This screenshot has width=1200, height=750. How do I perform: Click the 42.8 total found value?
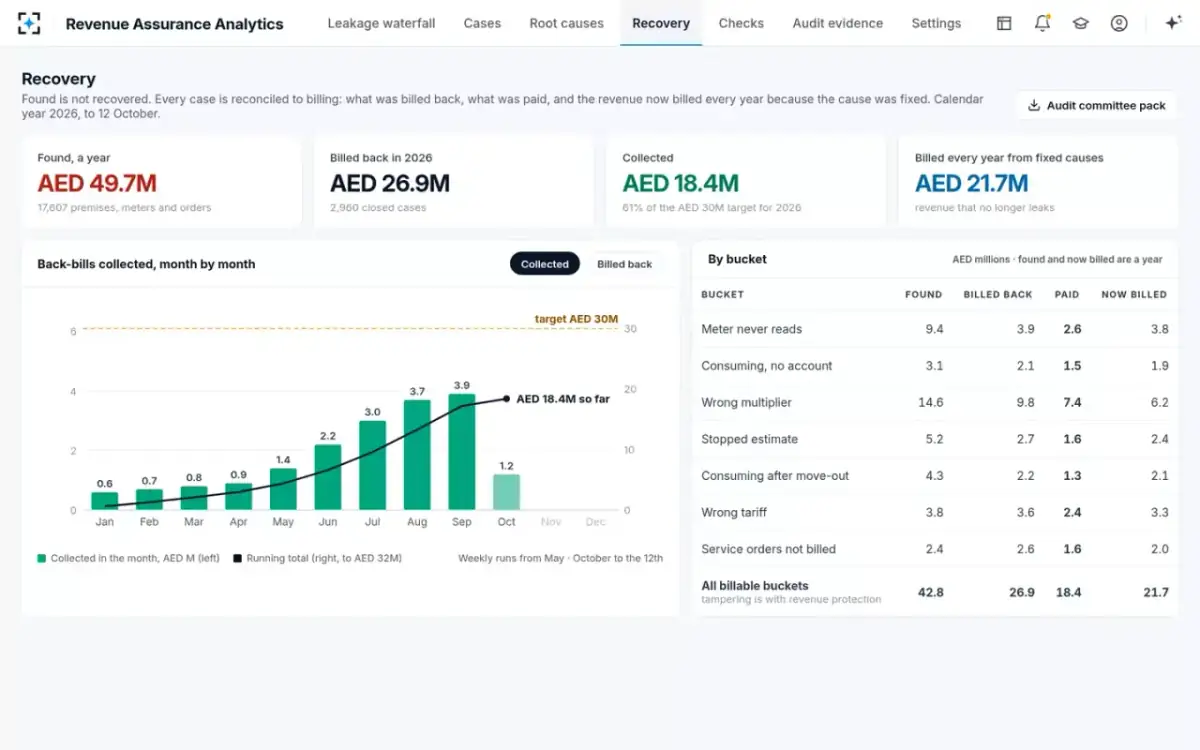tap(931, 592)
